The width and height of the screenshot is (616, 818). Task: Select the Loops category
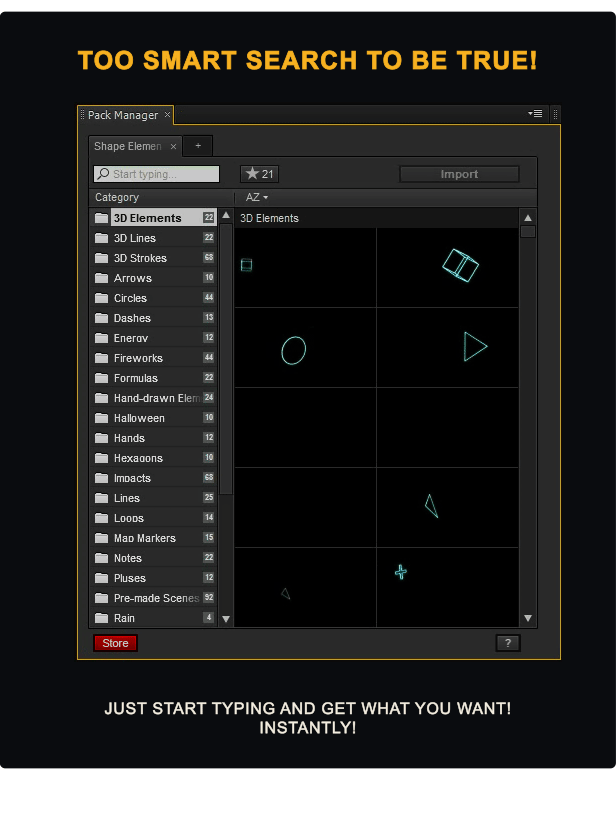[155, 518]
